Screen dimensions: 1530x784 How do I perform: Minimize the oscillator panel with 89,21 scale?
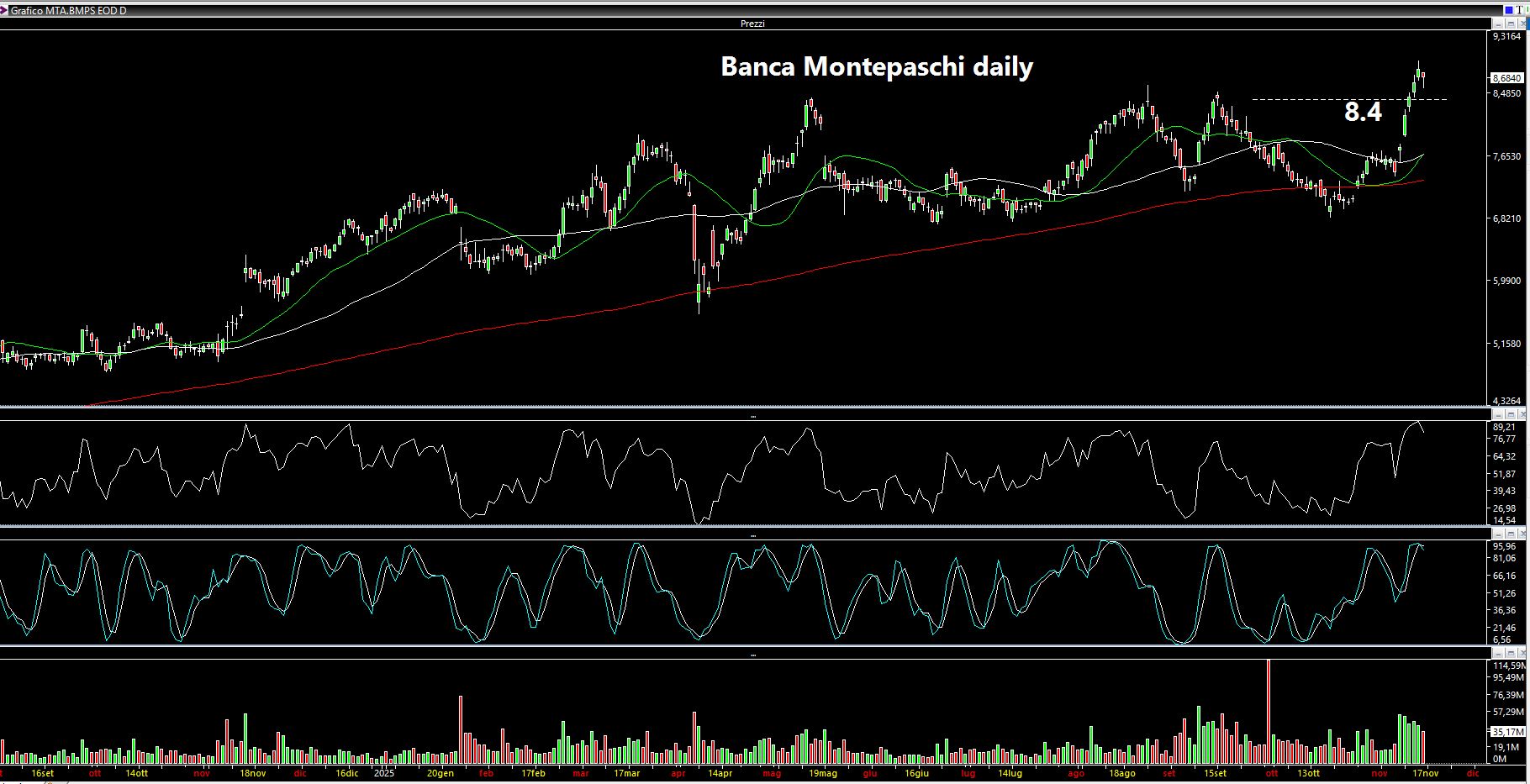point(1497,414)
